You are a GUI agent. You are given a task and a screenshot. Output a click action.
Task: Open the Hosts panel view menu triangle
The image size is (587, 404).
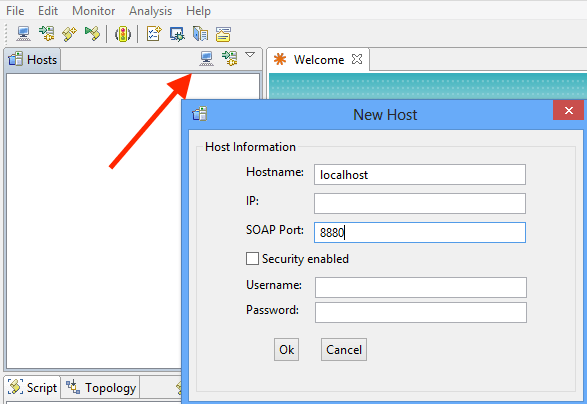[250, 55]
